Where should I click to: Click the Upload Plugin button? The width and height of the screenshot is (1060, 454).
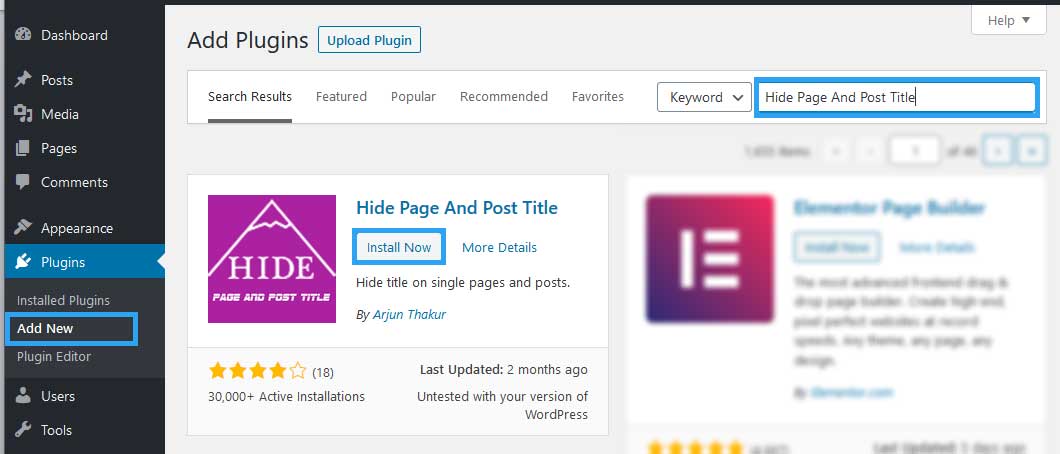pos(369,40)
